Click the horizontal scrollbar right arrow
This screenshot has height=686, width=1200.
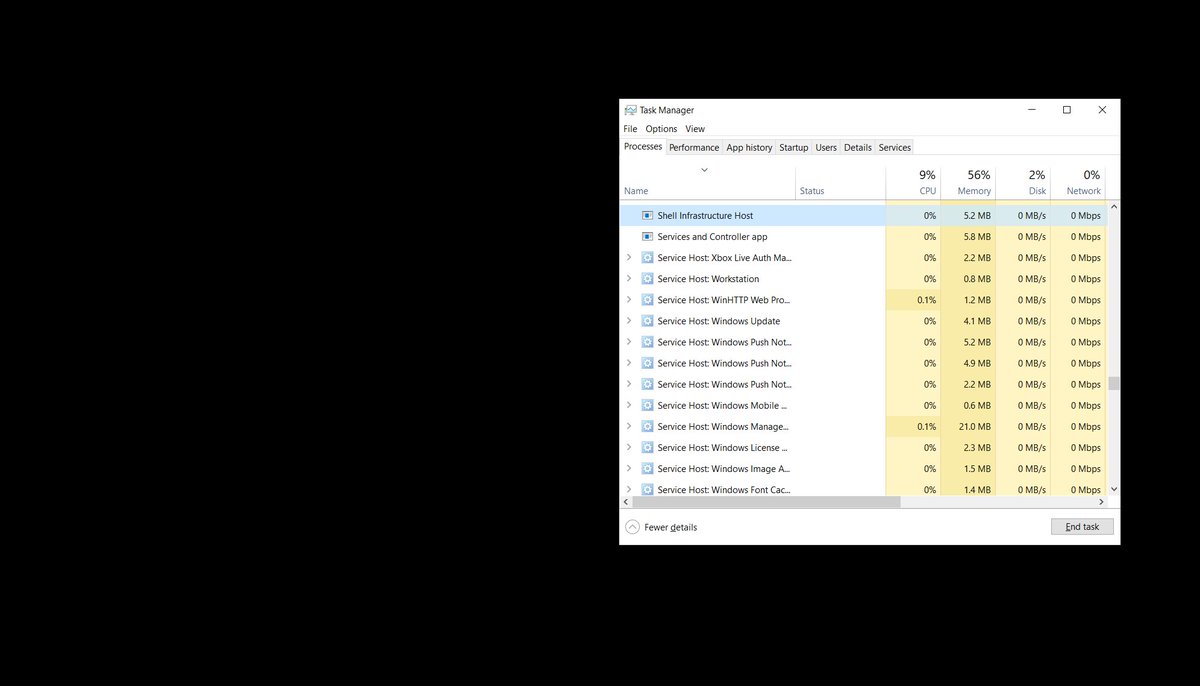[x=1102, y=502]
